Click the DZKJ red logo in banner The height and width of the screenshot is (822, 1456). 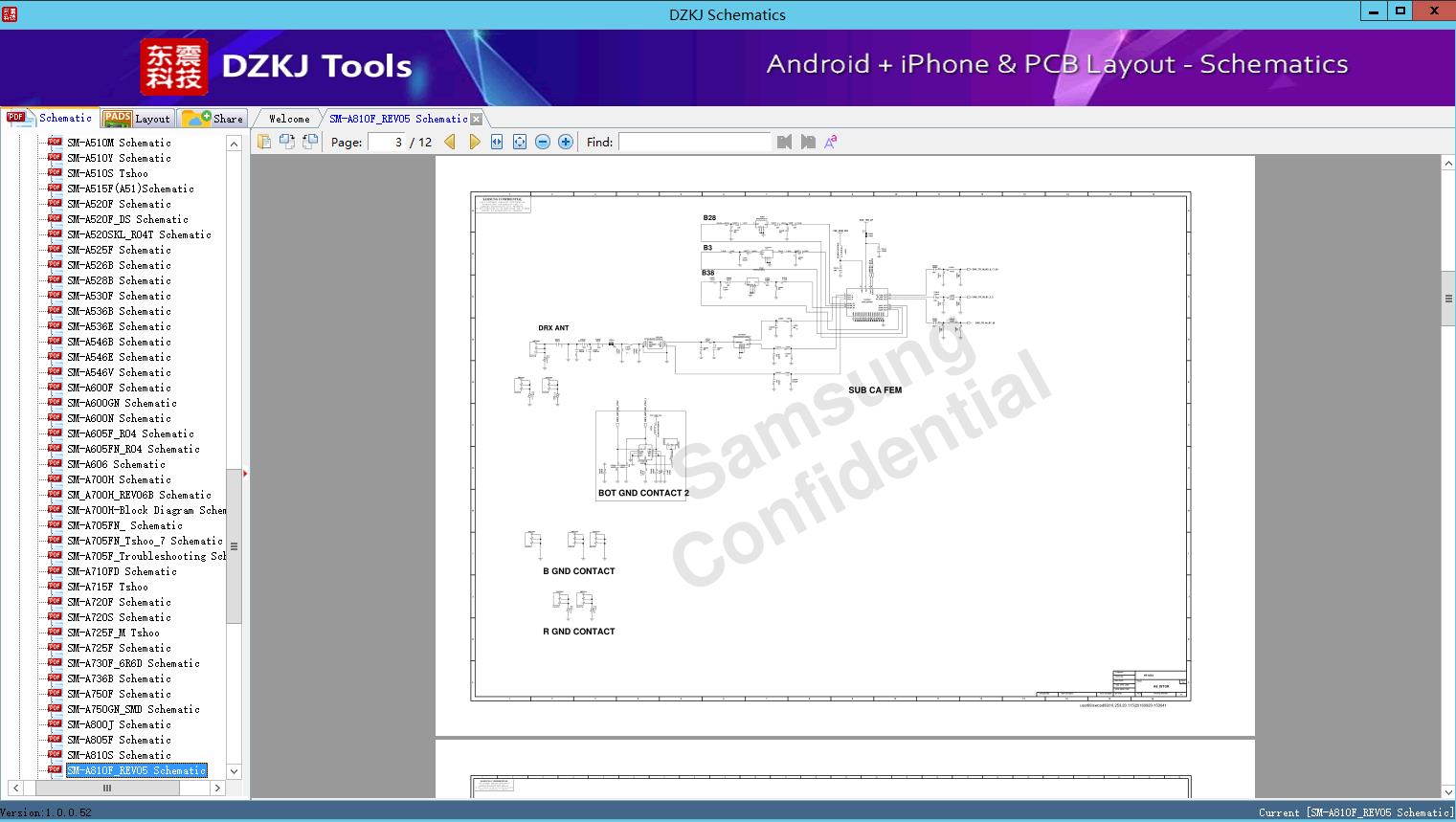pos(174,67)
